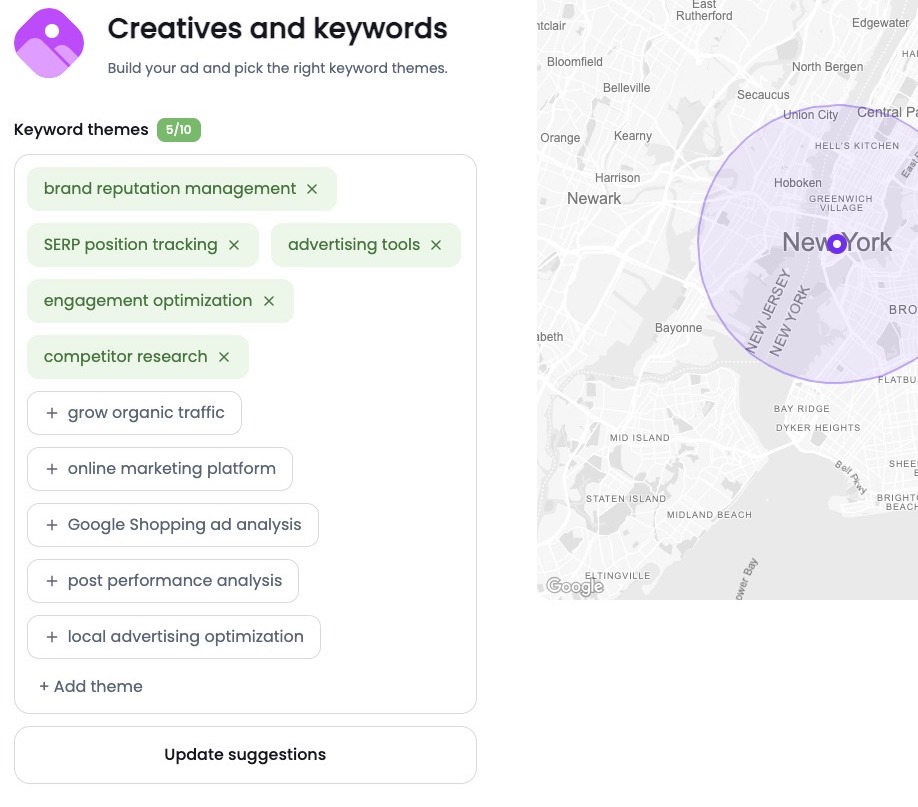
Task: Click Staten Island label on map
Action: coord(626,499)
